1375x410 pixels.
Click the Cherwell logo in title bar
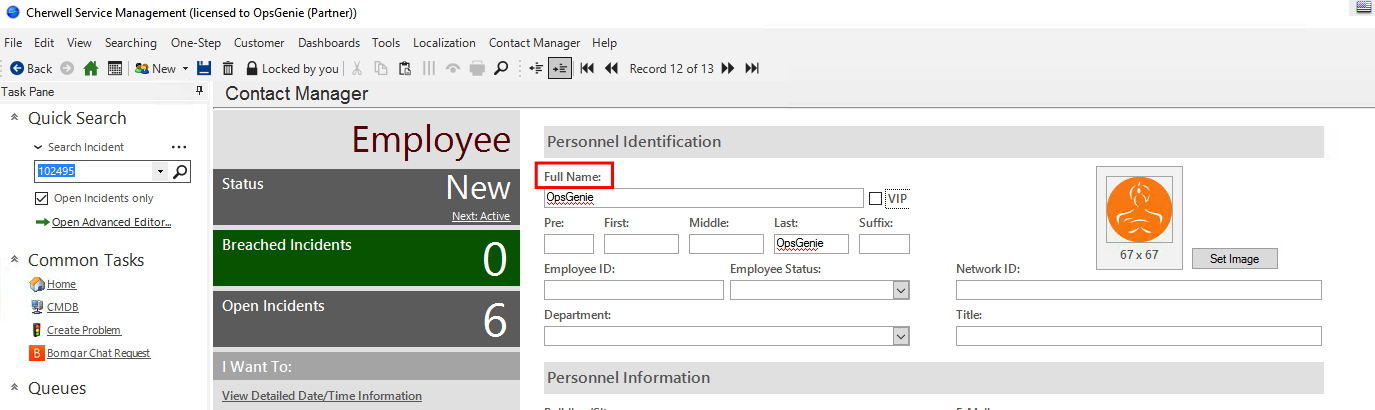pos(13,13)
